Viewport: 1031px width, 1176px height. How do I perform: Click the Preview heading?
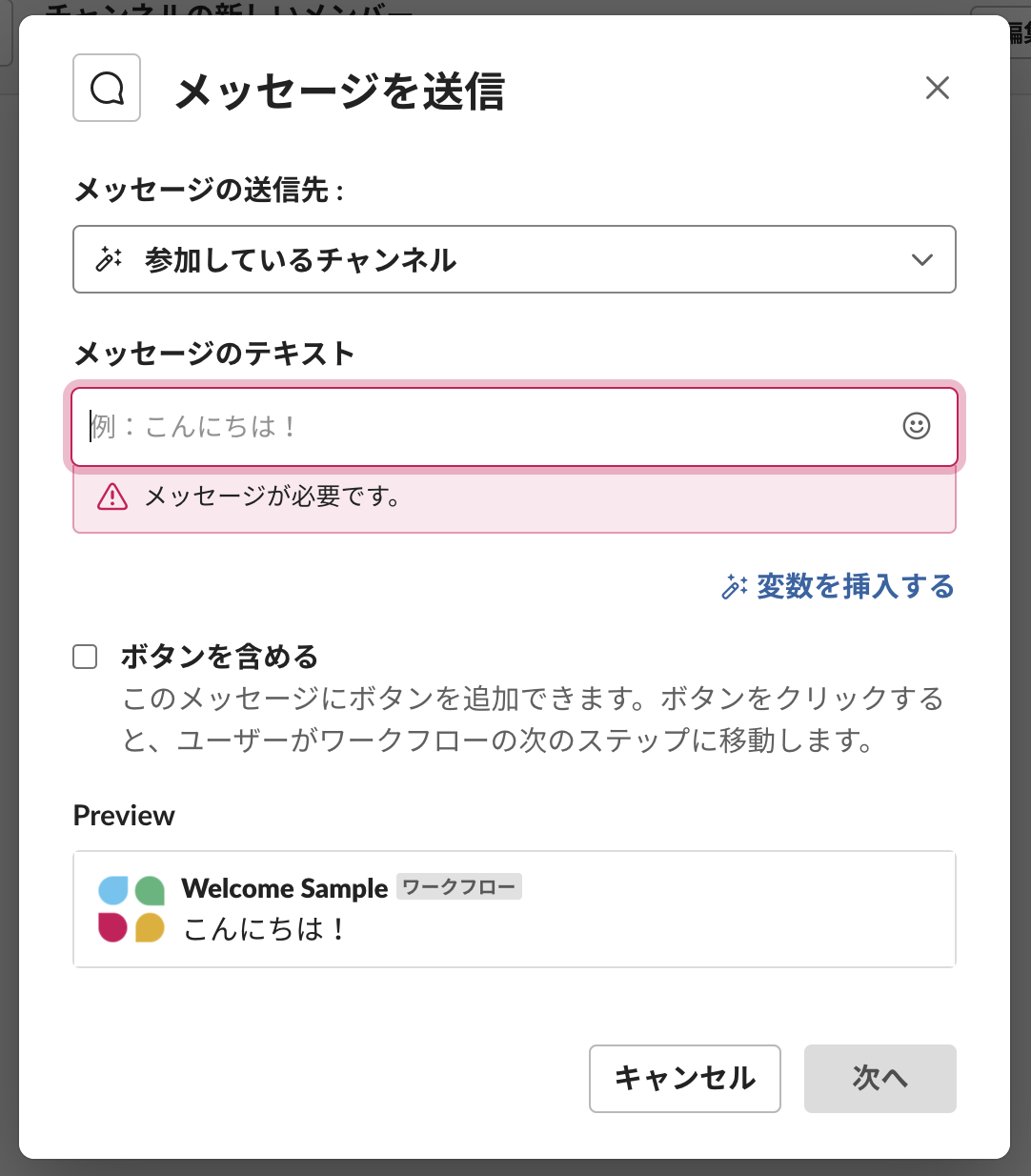(124, 816)
